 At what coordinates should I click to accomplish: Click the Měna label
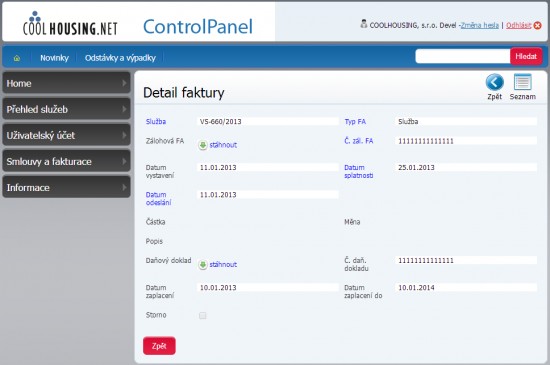(352, 222)
